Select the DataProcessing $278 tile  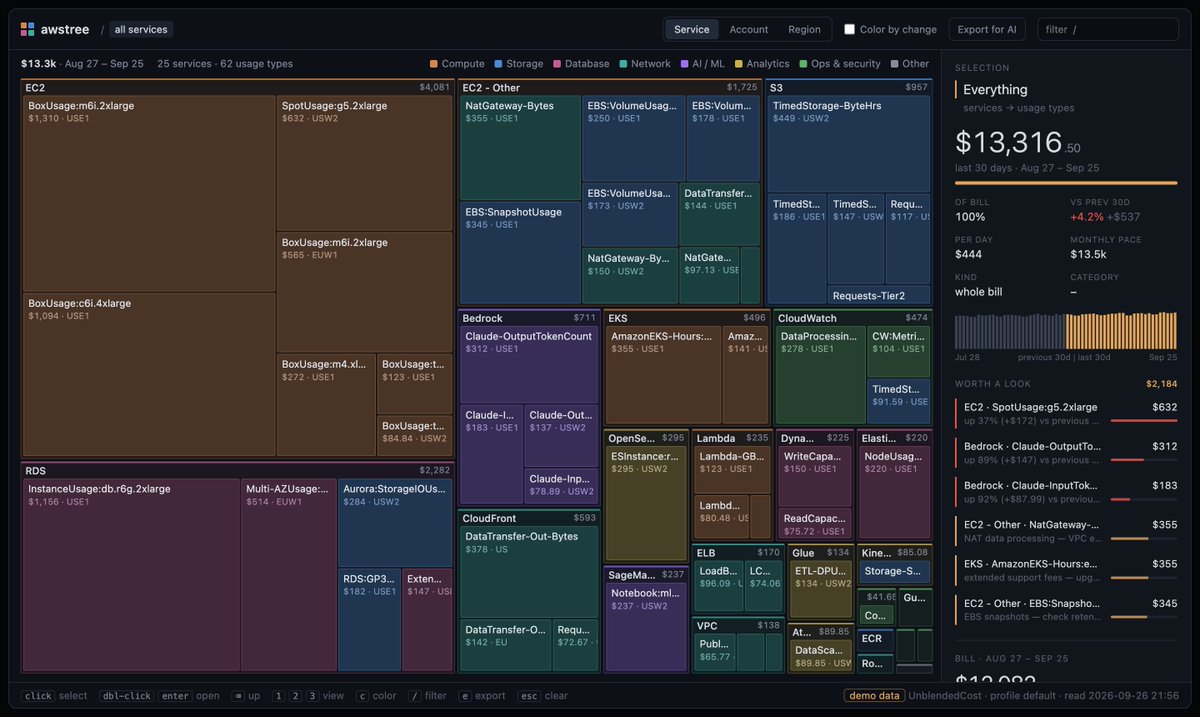[x=821, y=375]
